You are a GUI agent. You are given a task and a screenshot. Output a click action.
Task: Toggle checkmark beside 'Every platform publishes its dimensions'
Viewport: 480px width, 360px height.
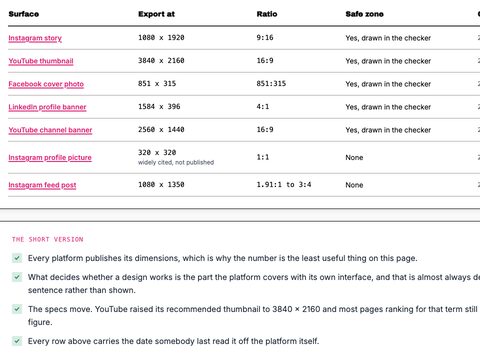[x=17, y=258]
